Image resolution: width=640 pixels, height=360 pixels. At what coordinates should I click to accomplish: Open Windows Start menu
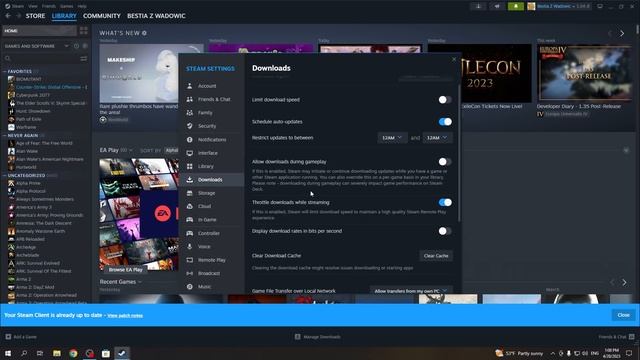pyautogui.click(x=8, y=353)
